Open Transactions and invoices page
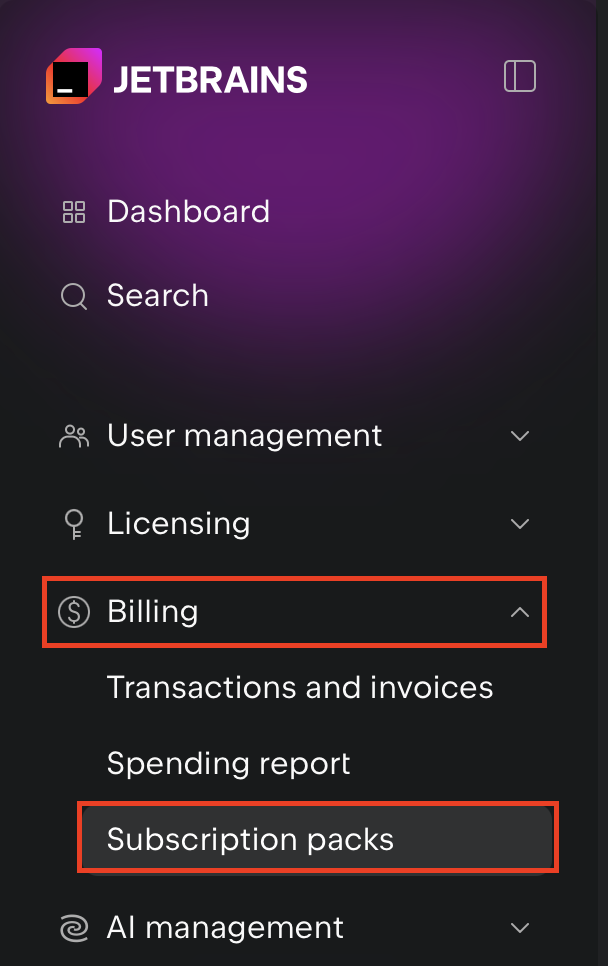The image size is (608, 966). 300,688
